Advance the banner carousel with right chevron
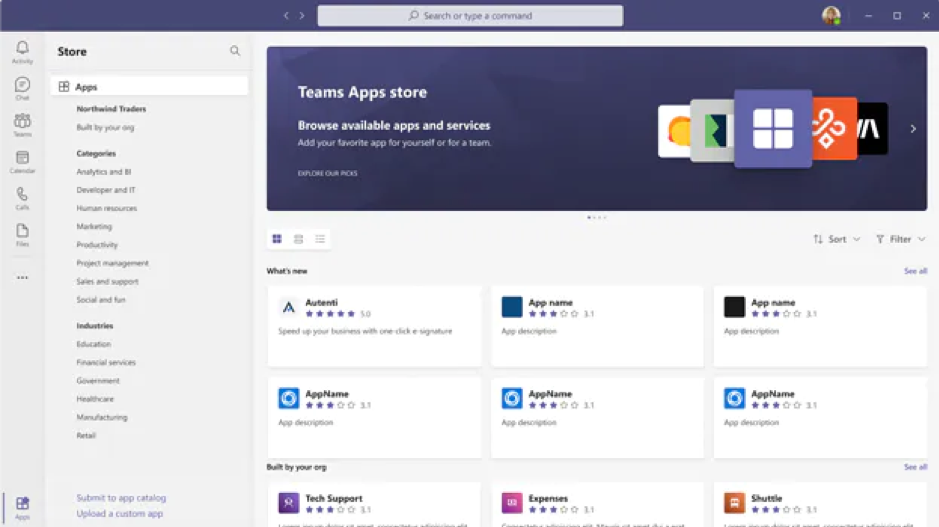This screenshot has height=527, width=939. [x=913, y=129]
